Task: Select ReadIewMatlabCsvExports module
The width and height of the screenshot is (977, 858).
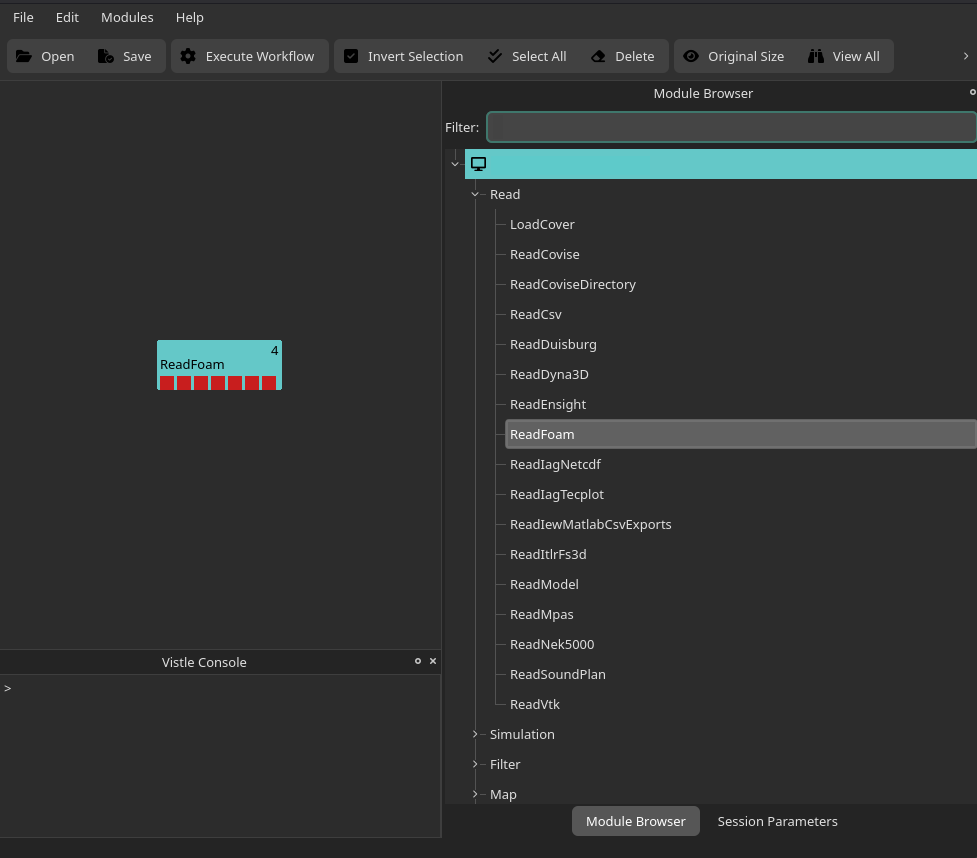Action: click(x=591, y=524)
